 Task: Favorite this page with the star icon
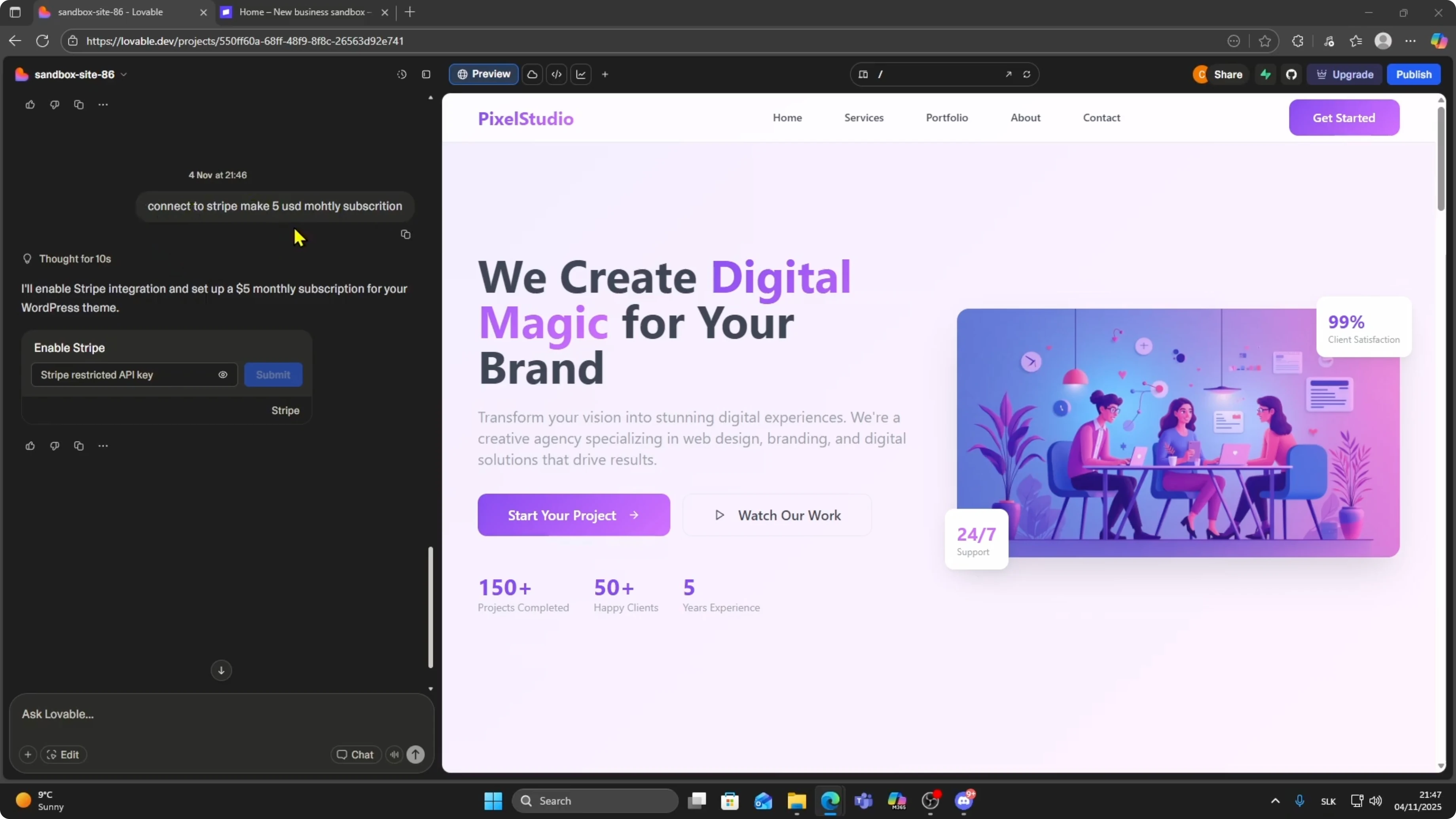(1265, 41)
